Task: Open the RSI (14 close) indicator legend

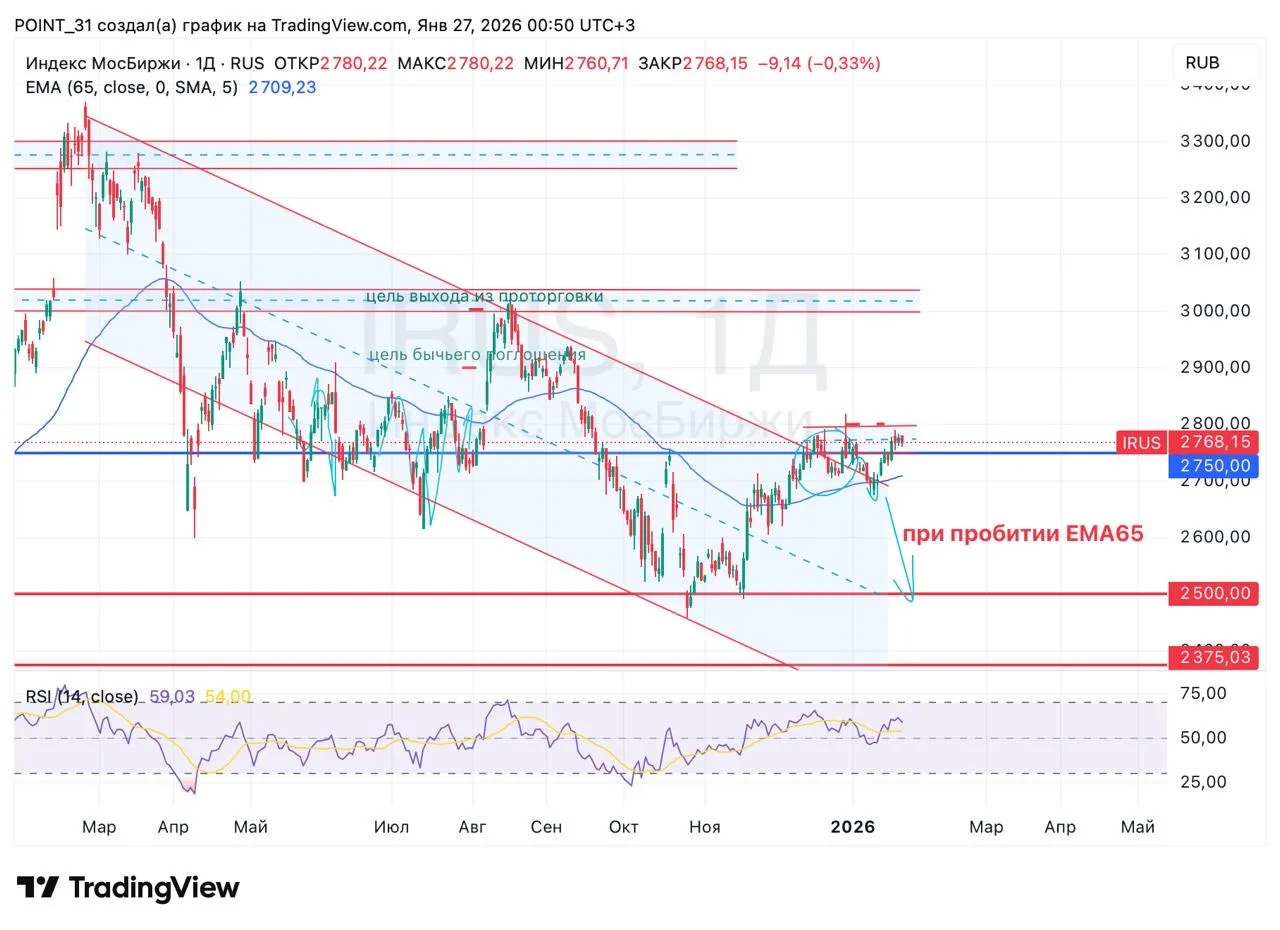Action: point(82,697)
